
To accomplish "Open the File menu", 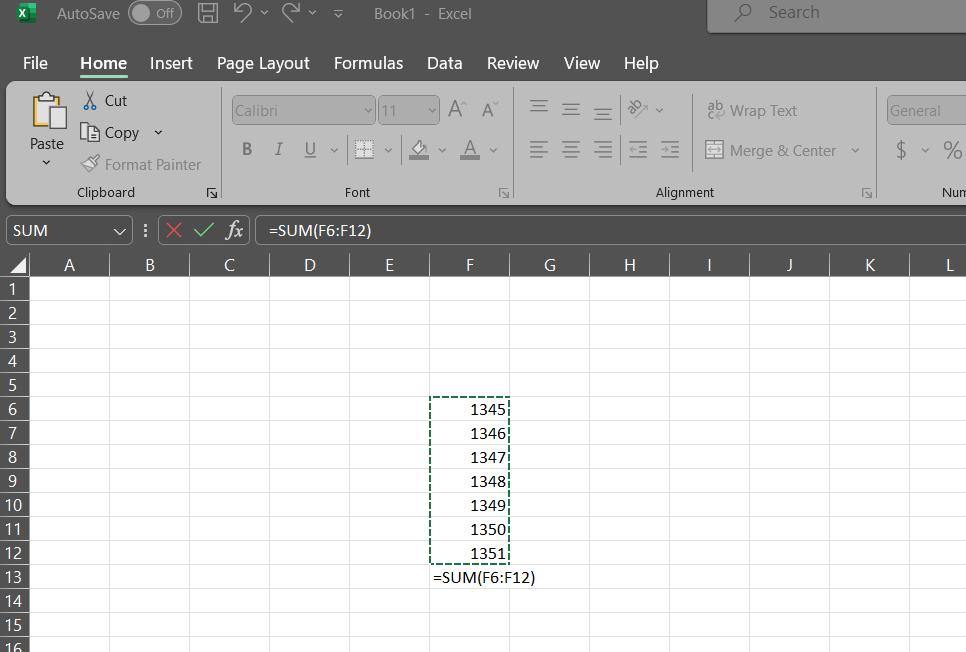I will point(35,63).
